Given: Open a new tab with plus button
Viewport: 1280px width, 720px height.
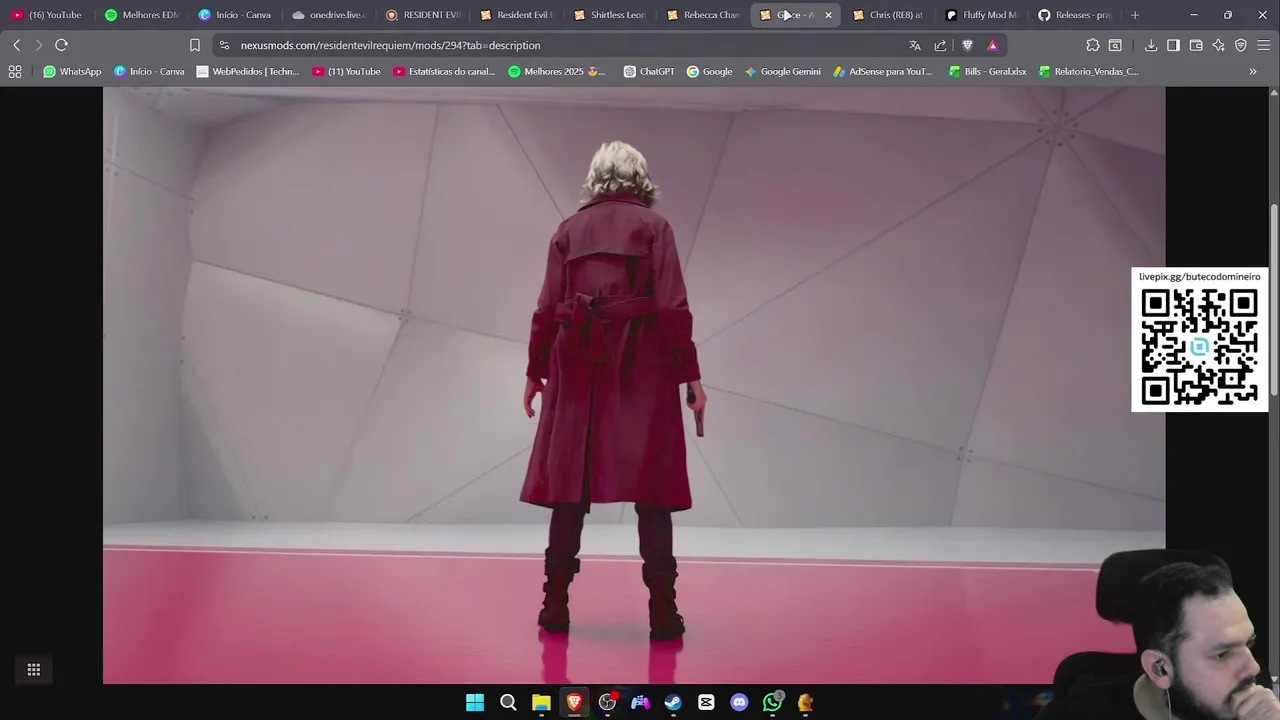Looking at the screenshot, I should pos(1135,15).
